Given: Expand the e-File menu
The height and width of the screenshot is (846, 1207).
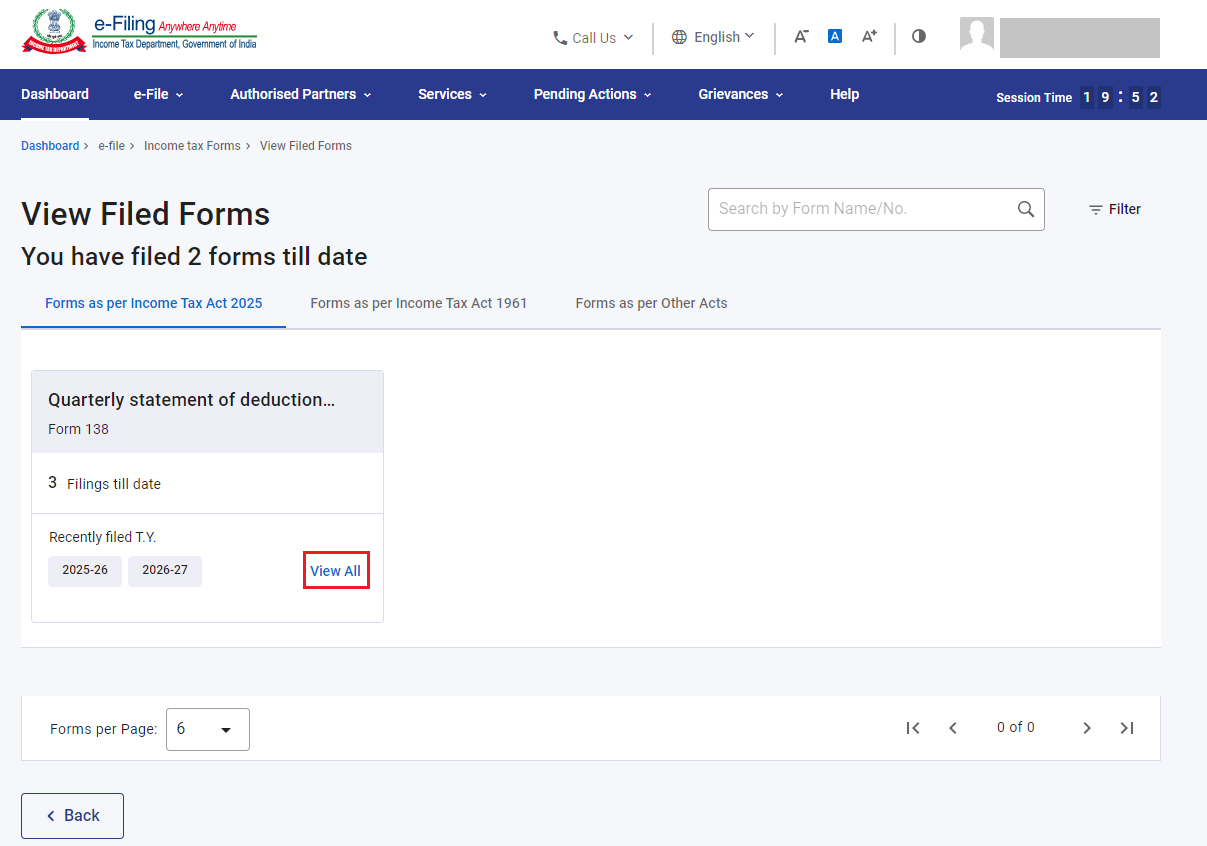Looking at the screenshot, I should pos(158,94).
